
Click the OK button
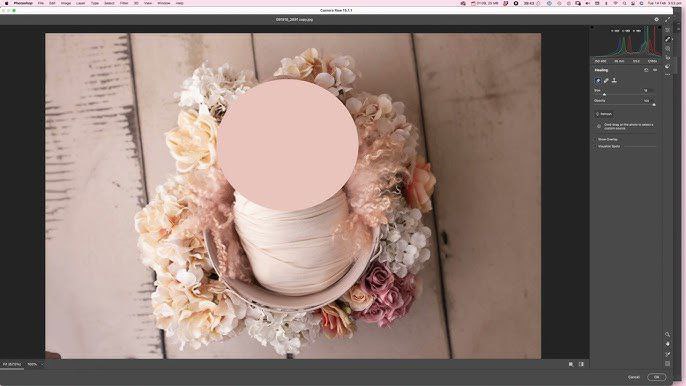coord(656,377)
